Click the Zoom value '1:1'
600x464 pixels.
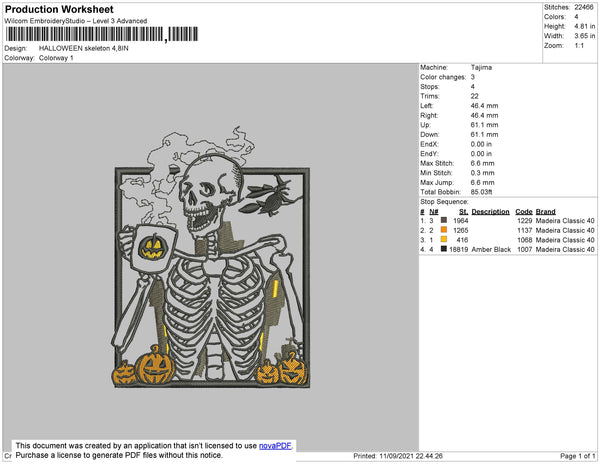[579, 46]
